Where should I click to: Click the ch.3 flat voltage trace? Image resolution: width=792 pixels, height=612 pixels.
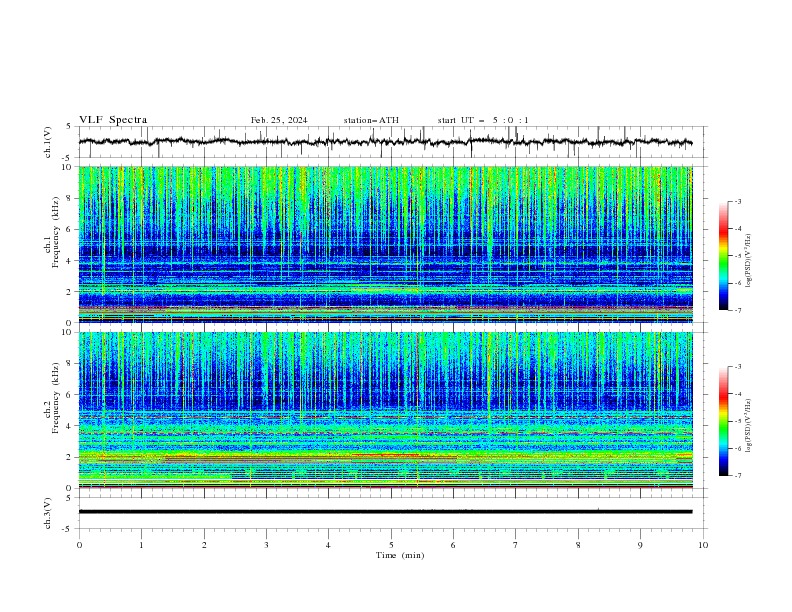(x=385, y=512)
